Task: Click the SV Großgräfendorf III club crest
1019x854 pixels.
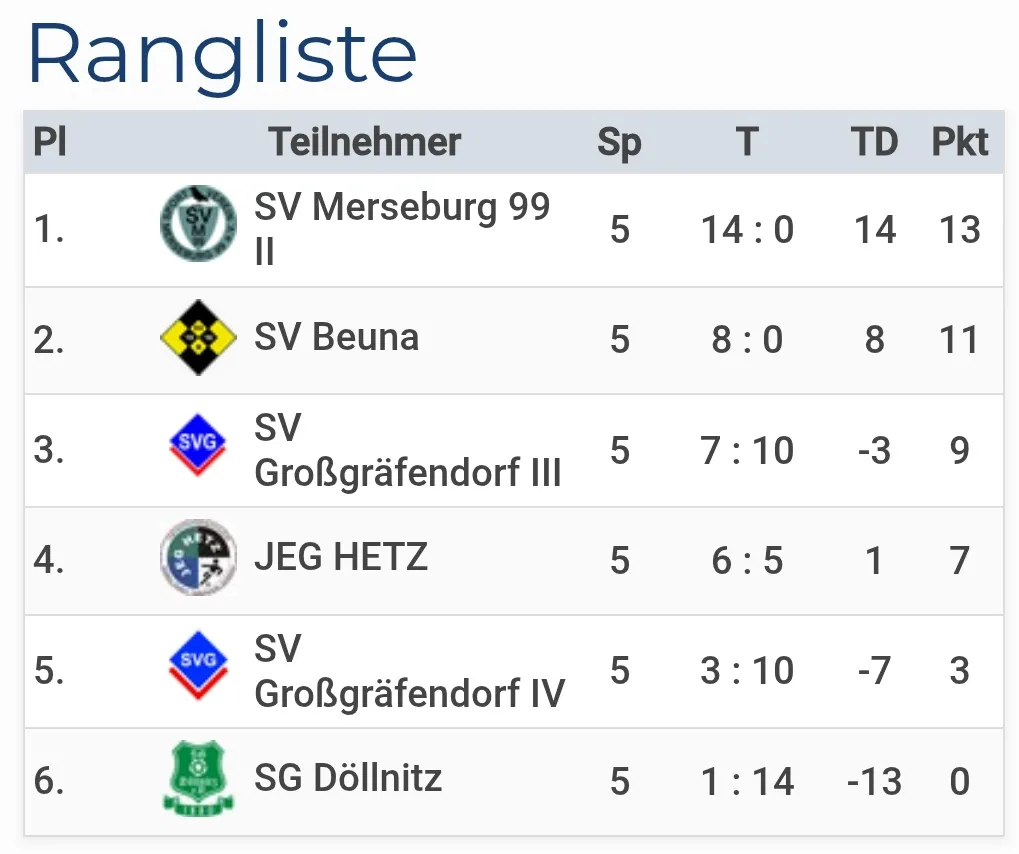Action: 198,446
